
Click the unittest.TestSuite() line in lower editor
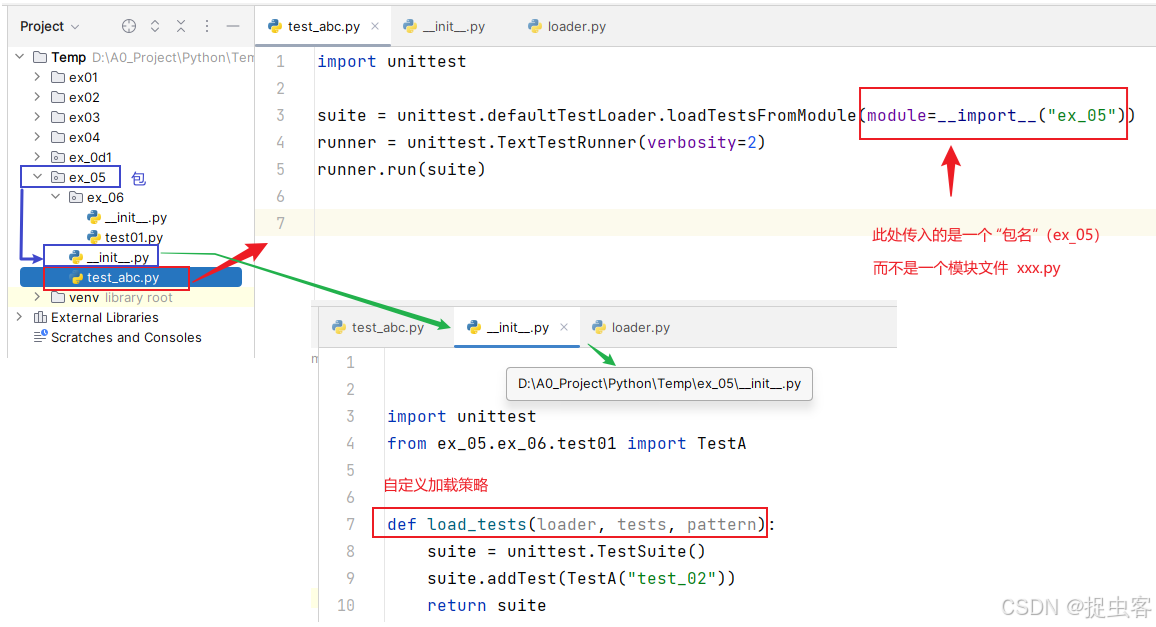coord(566,552)
